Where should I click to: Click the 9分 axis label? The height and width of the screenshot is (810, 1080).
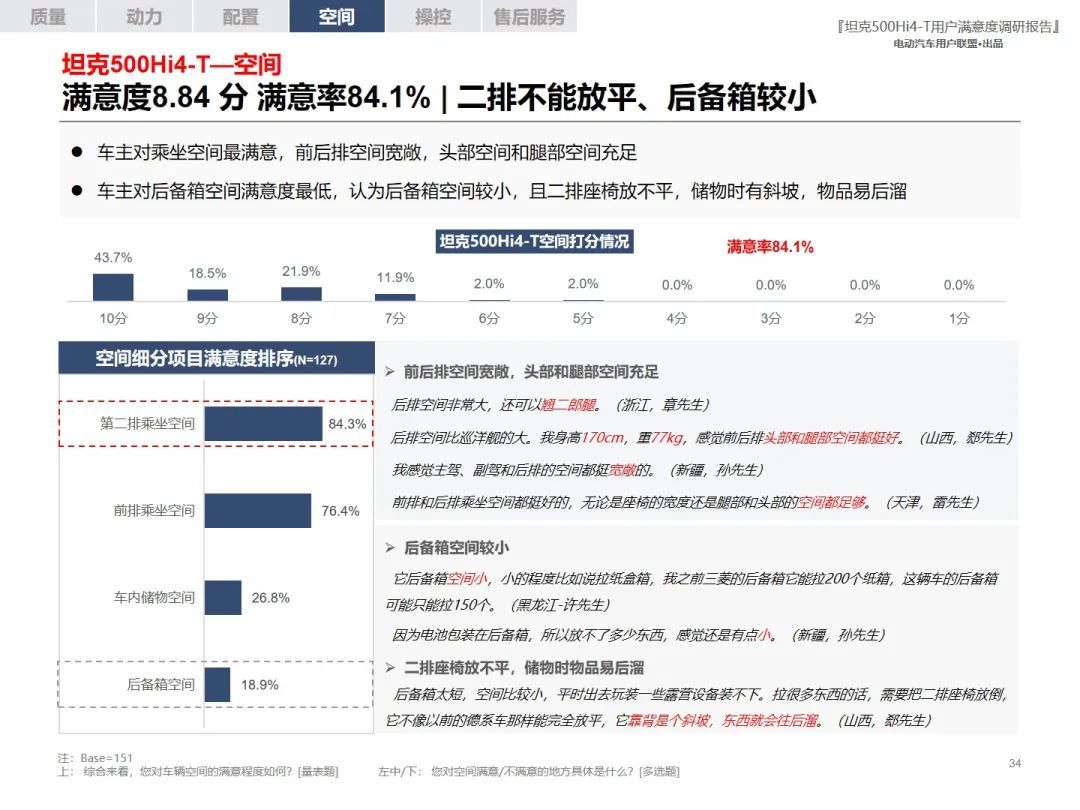coord(207,318)
